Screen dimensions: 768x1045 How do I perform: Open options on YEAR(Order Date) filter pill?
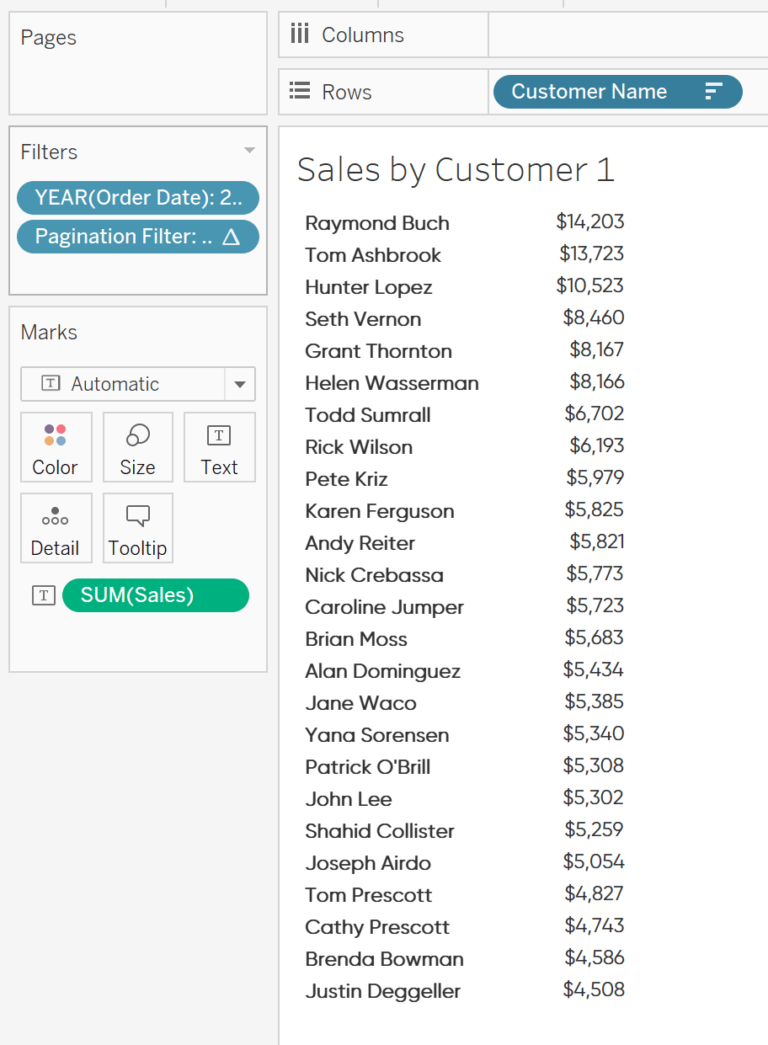tap(137, 197)
